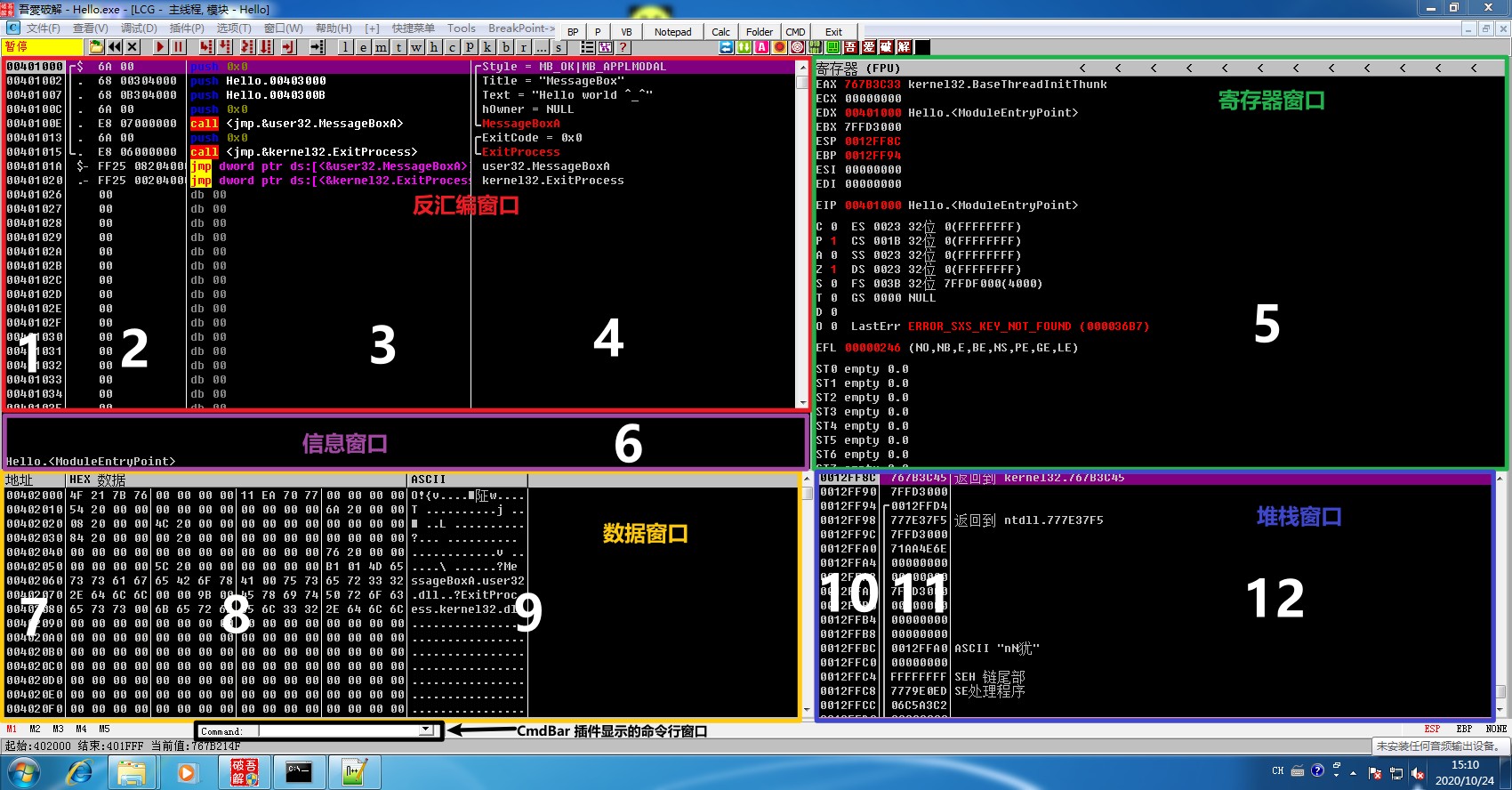The height and width of the screenshot is (790, 1512).
Task: Toggle the EBP stack base indicator
Action: coord(1464,729)
